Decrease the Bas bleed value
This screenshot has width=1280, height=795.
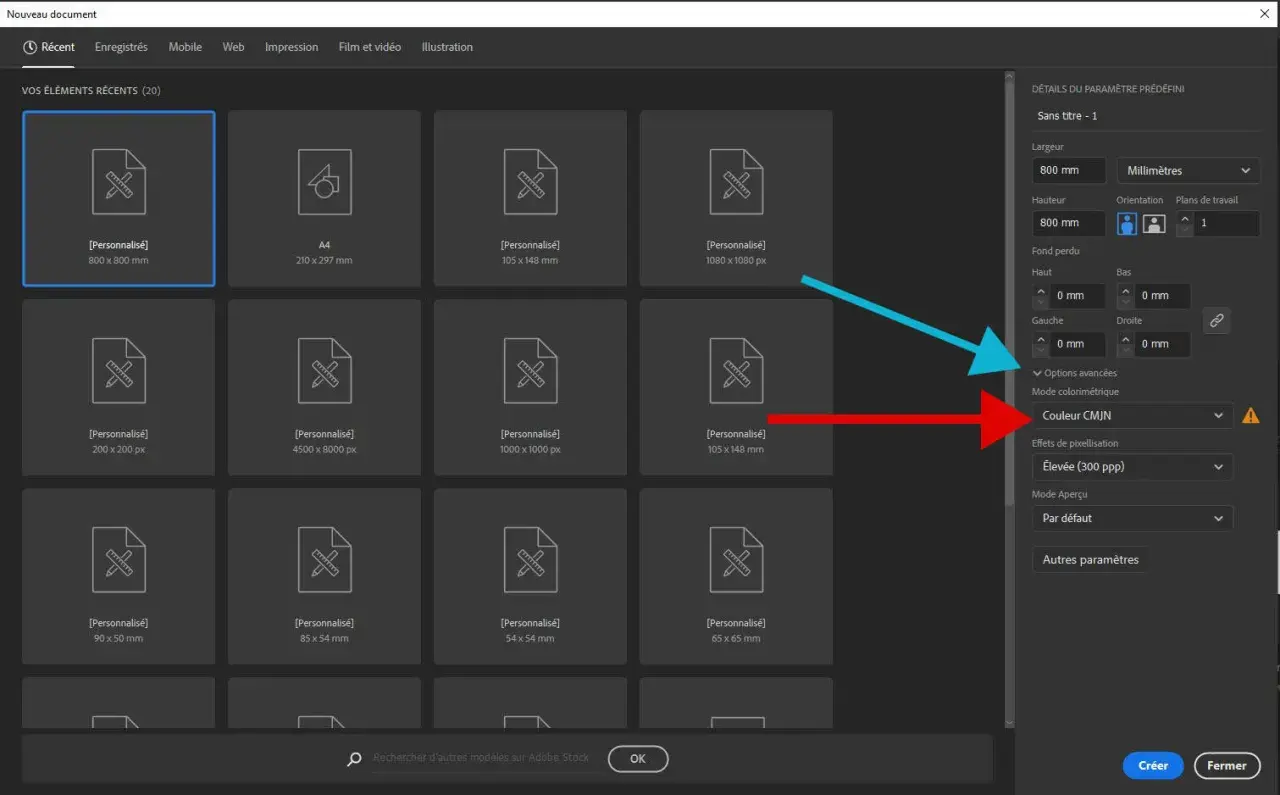point(1125,302)
